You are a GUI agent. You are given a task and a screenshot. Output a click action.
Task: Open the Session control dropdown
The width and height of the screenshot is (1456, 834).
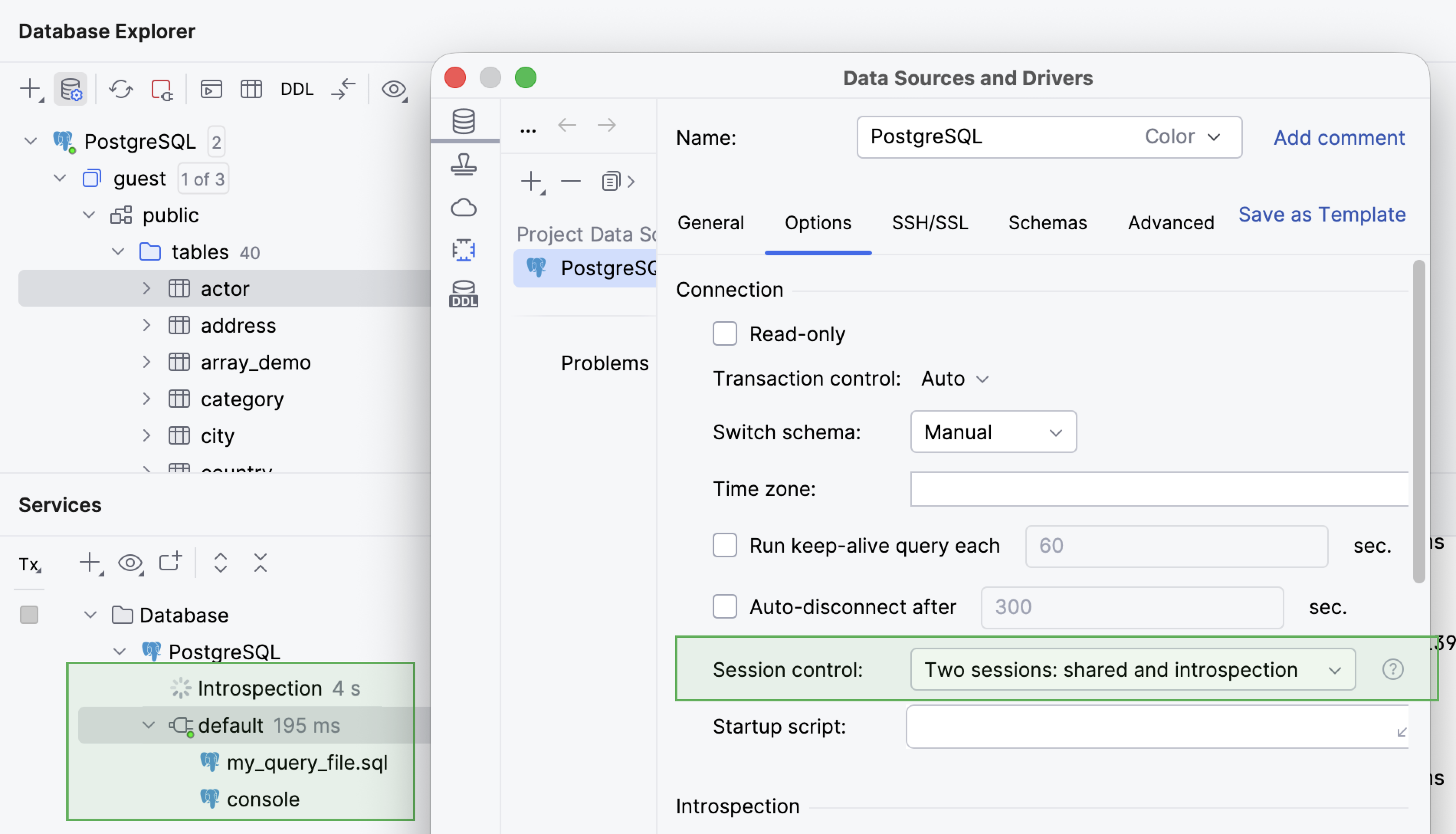coord(1133,669)
